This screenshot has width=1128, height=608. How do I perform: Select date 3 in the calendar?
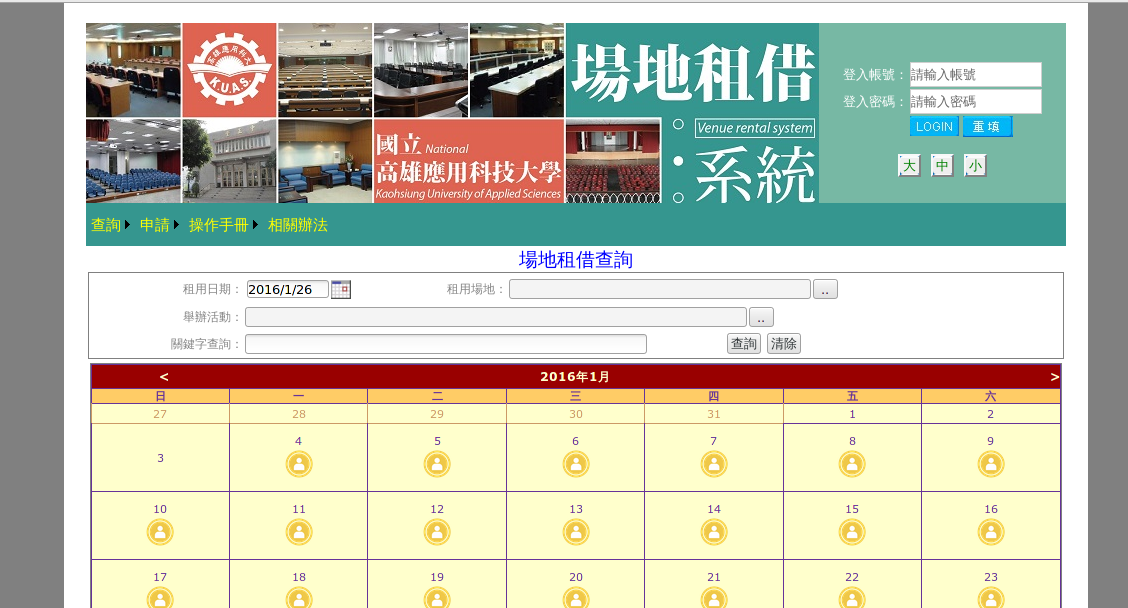pyautogui.click(x=160, y=458)
